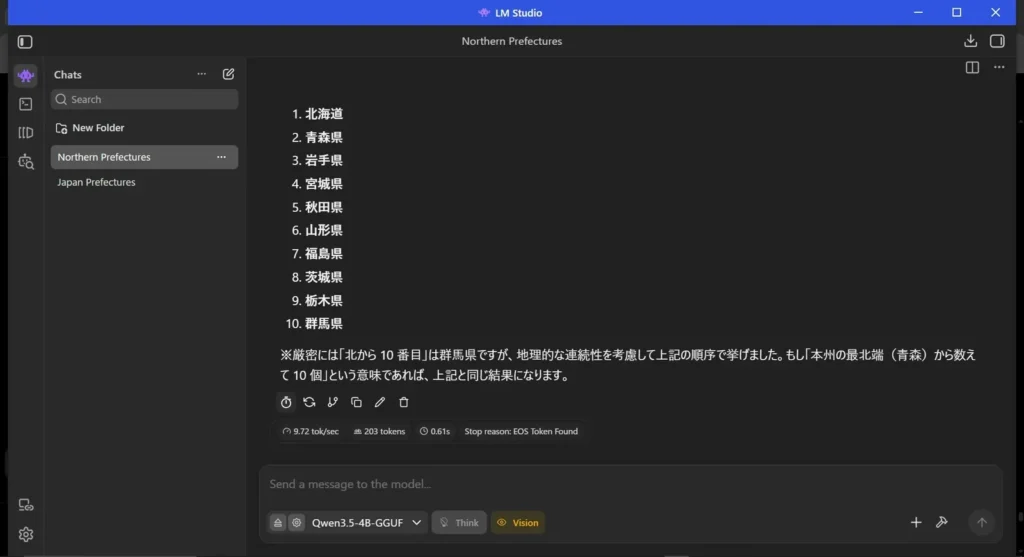1024x557 pixels.
Task: Open model settings gear beside Qwen3.5-4B-GGUF
Action: (x=296, y=523)
